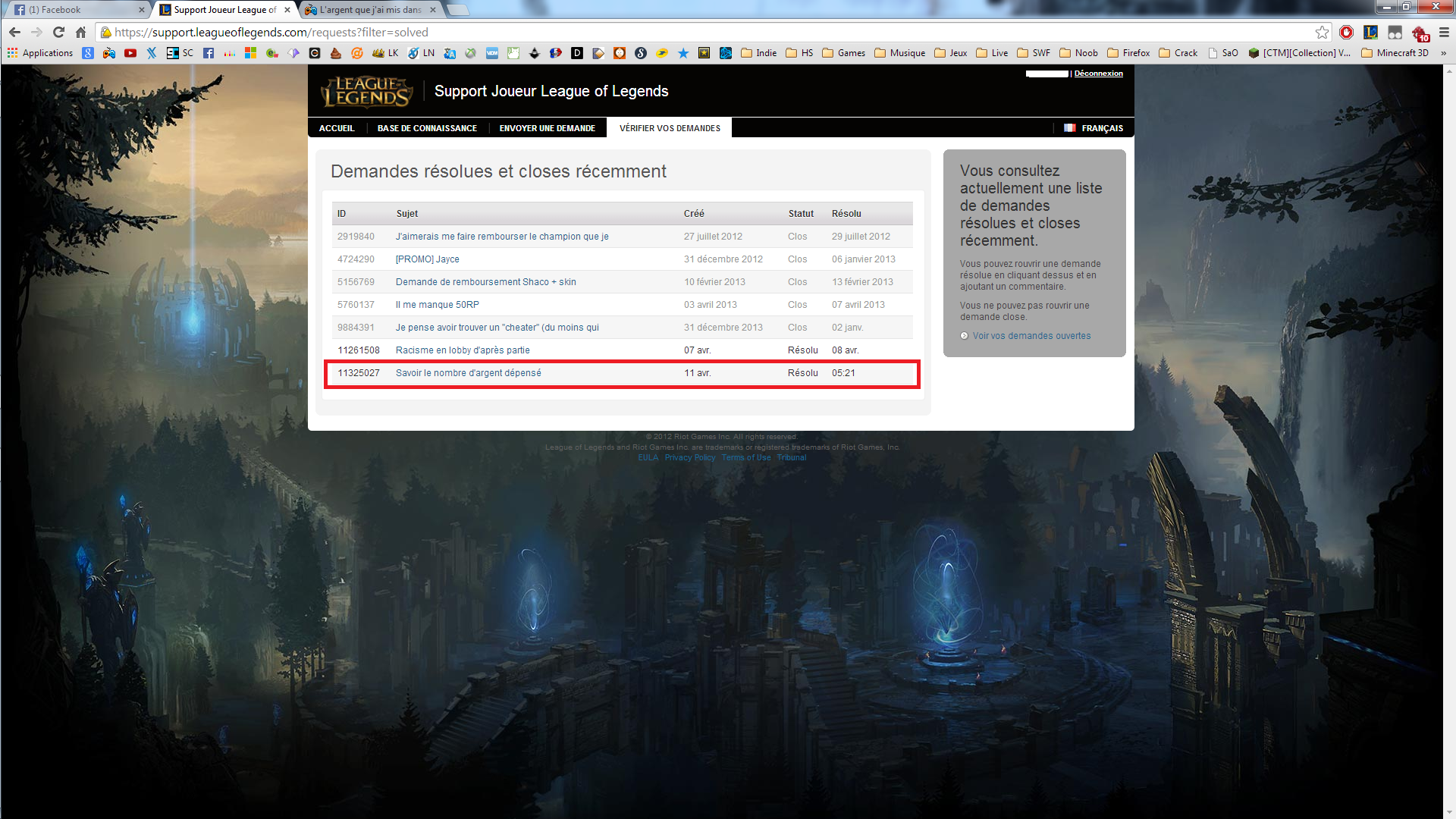Open request 'Savoir le nombre d'argent dépensé'

tap(468, 373)
